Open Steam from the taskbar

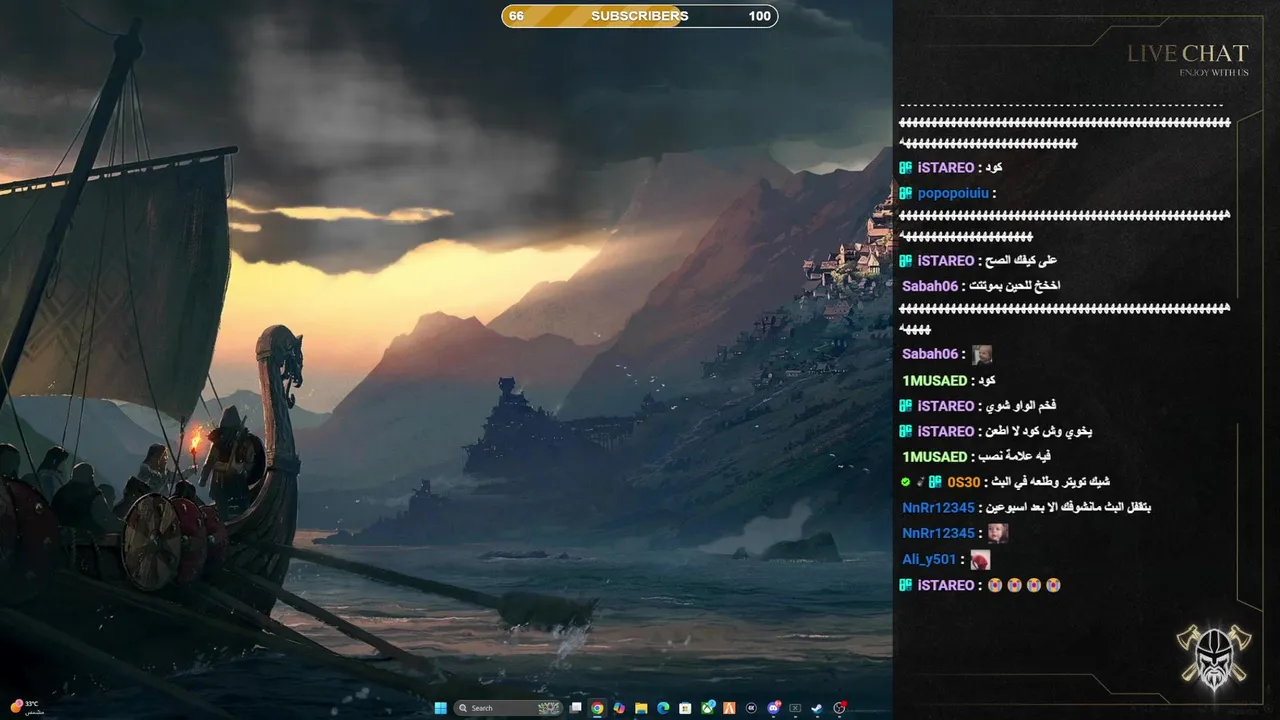click(817, 708)
